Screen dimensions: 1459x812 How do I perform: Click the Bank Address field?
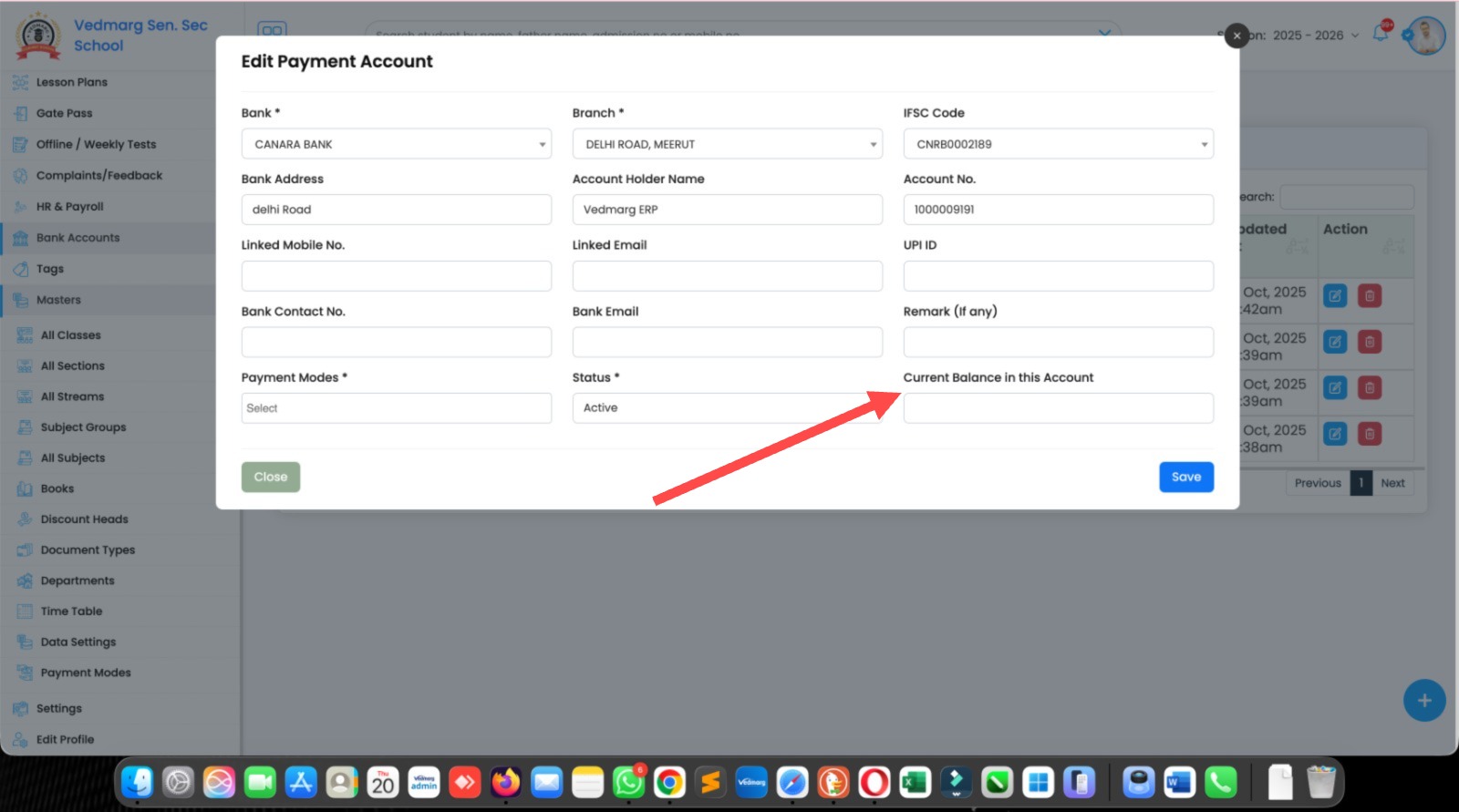tap(397, 210)
